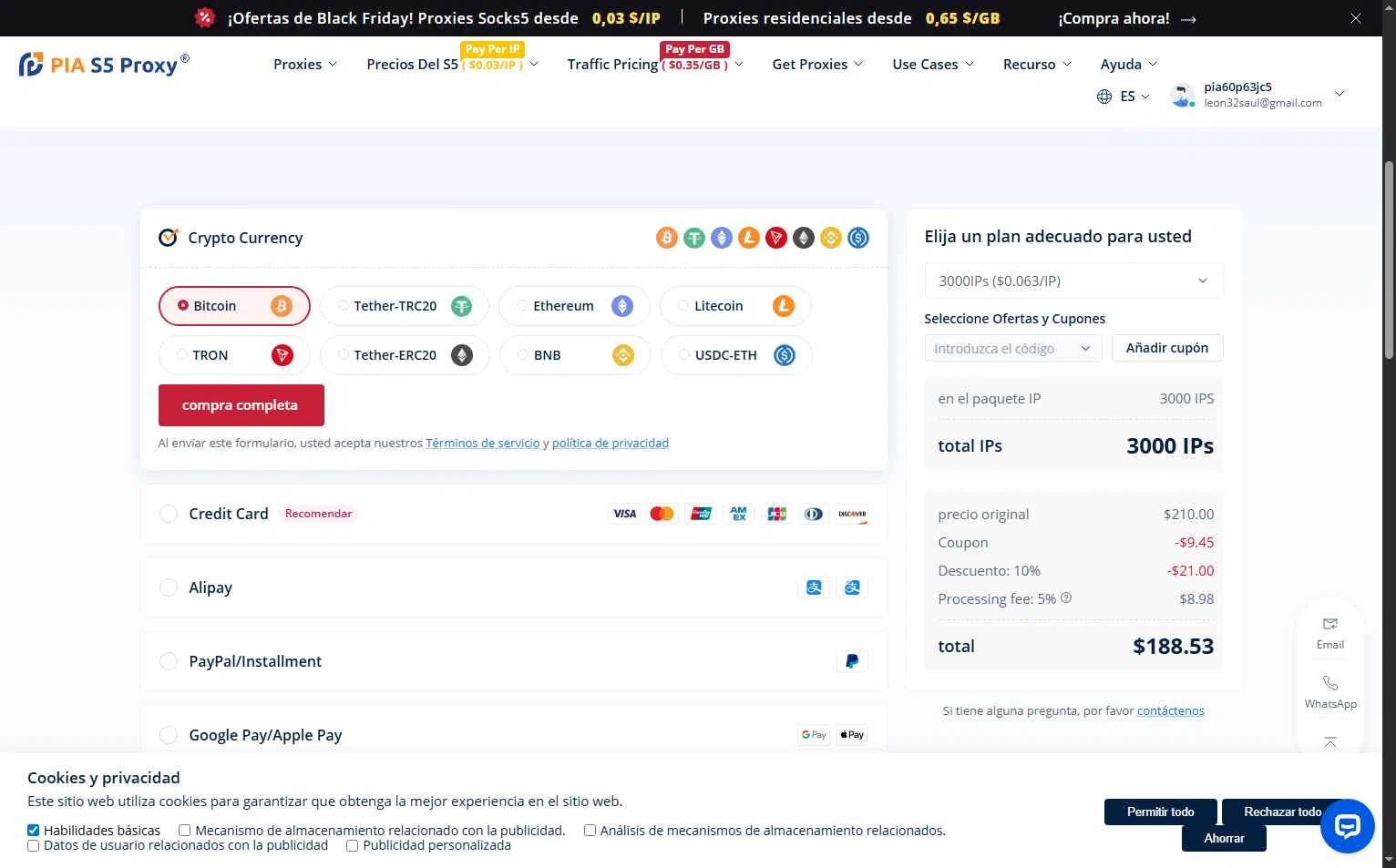Open the Ayuda menu
This screenshot has height=868, width=1396.
pyautogui.click(x=1129, y=64)
